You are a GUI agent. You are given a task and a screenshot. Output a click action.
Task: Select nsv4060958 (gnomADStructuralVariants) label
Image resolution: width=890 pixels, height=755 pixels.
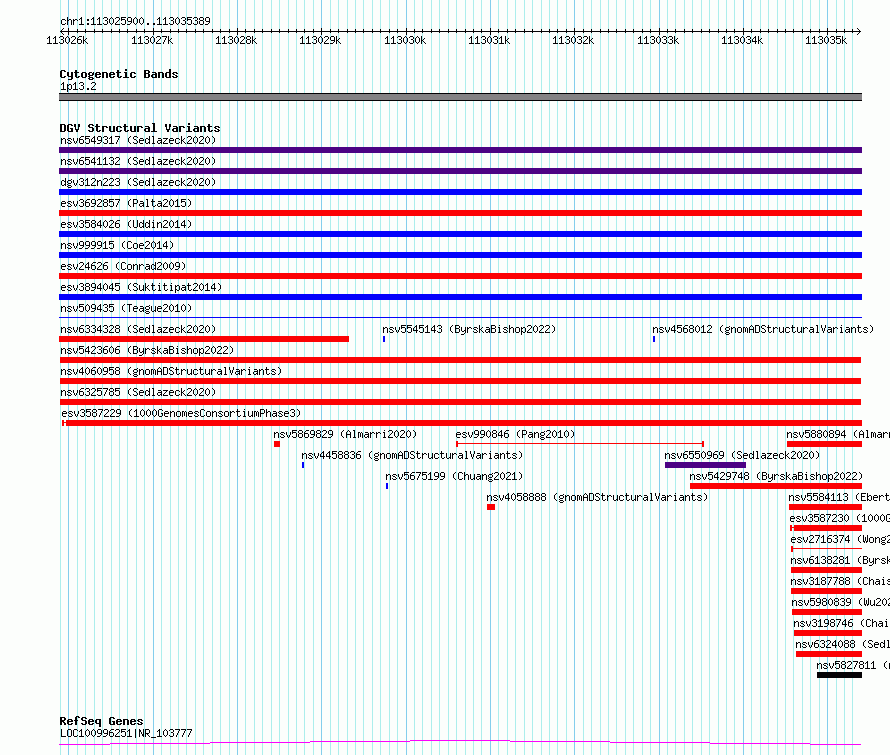(x=171, y=371)
